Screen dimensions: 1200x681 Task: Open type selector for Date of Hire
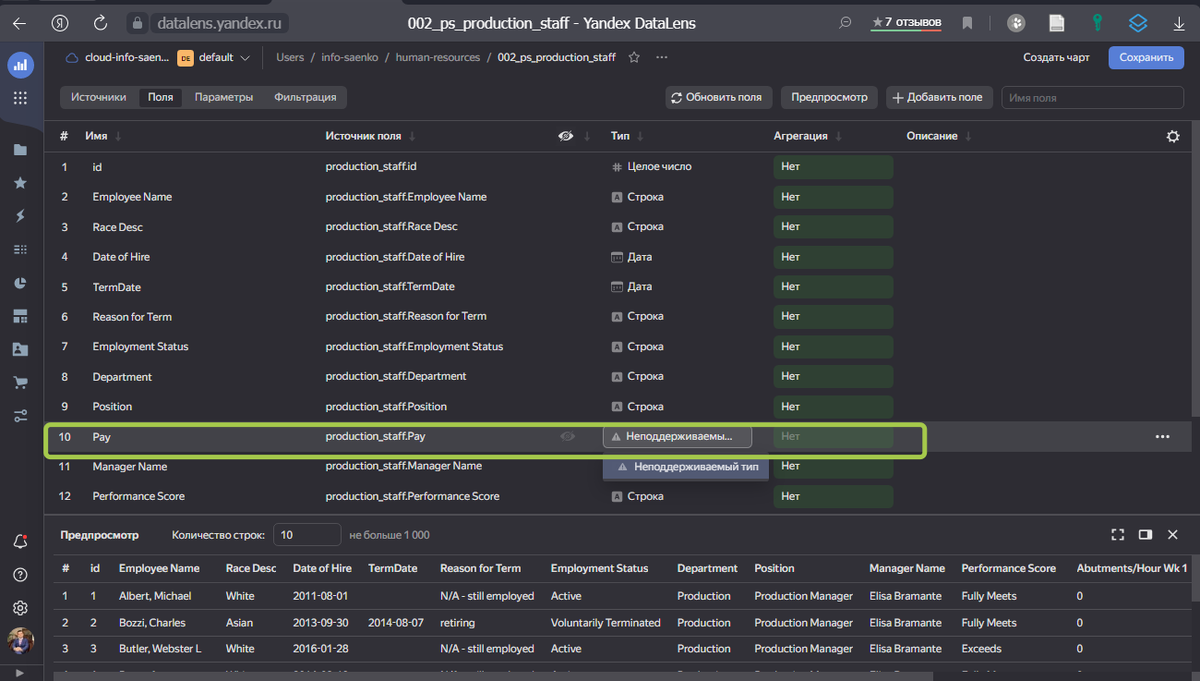pos(632,257)
